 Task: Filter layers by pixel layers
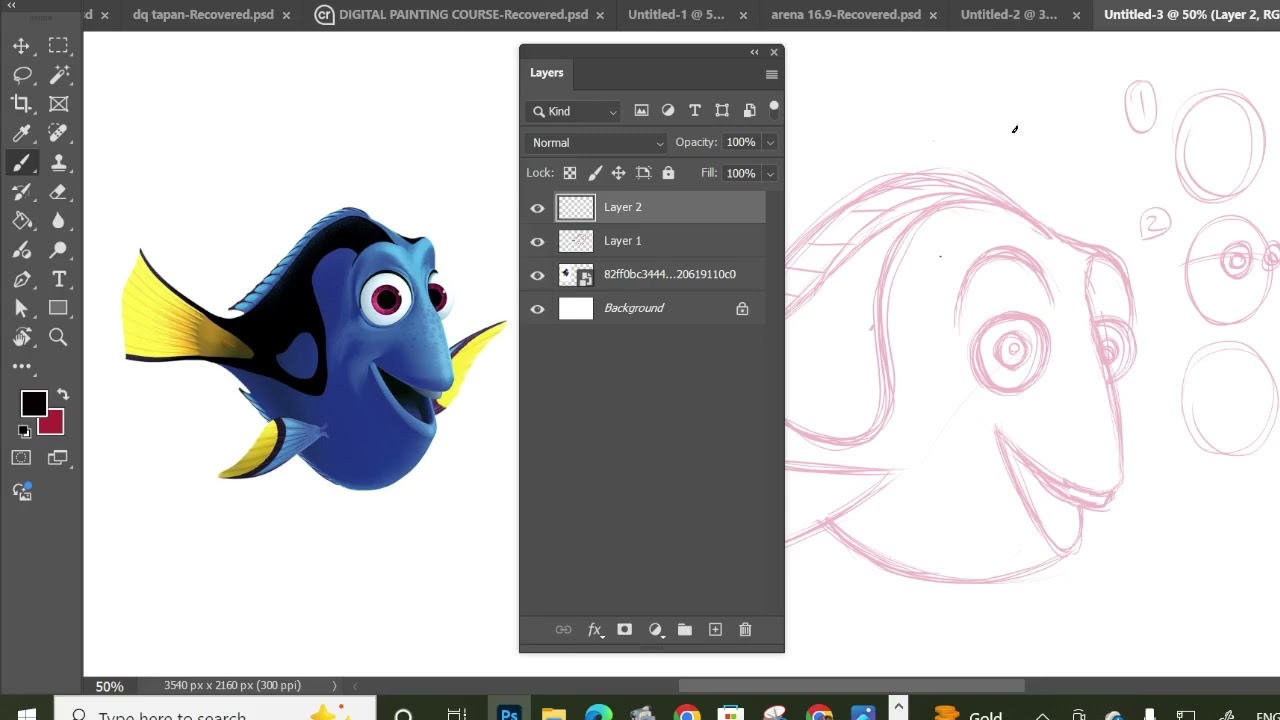(x=641, y=111)
